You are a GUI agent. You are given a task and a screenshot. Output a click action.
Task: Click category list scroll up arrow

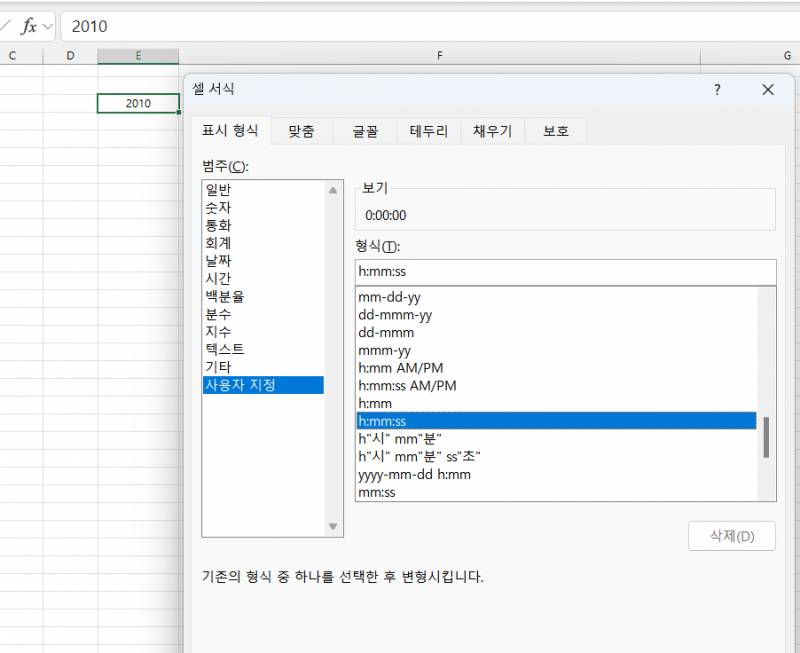point(333,190)
